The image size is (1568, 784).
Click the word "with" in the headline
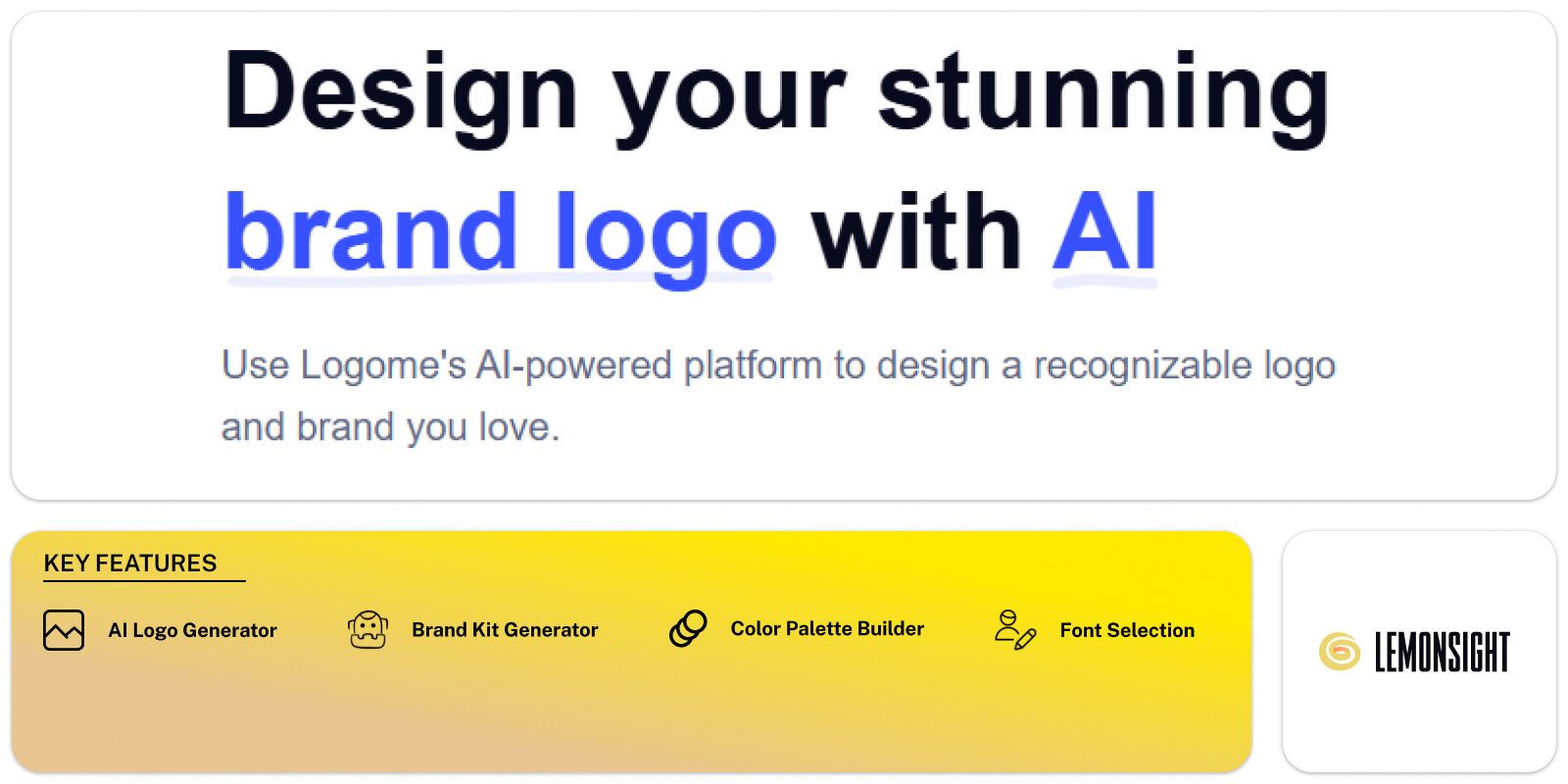click(916, 233)
